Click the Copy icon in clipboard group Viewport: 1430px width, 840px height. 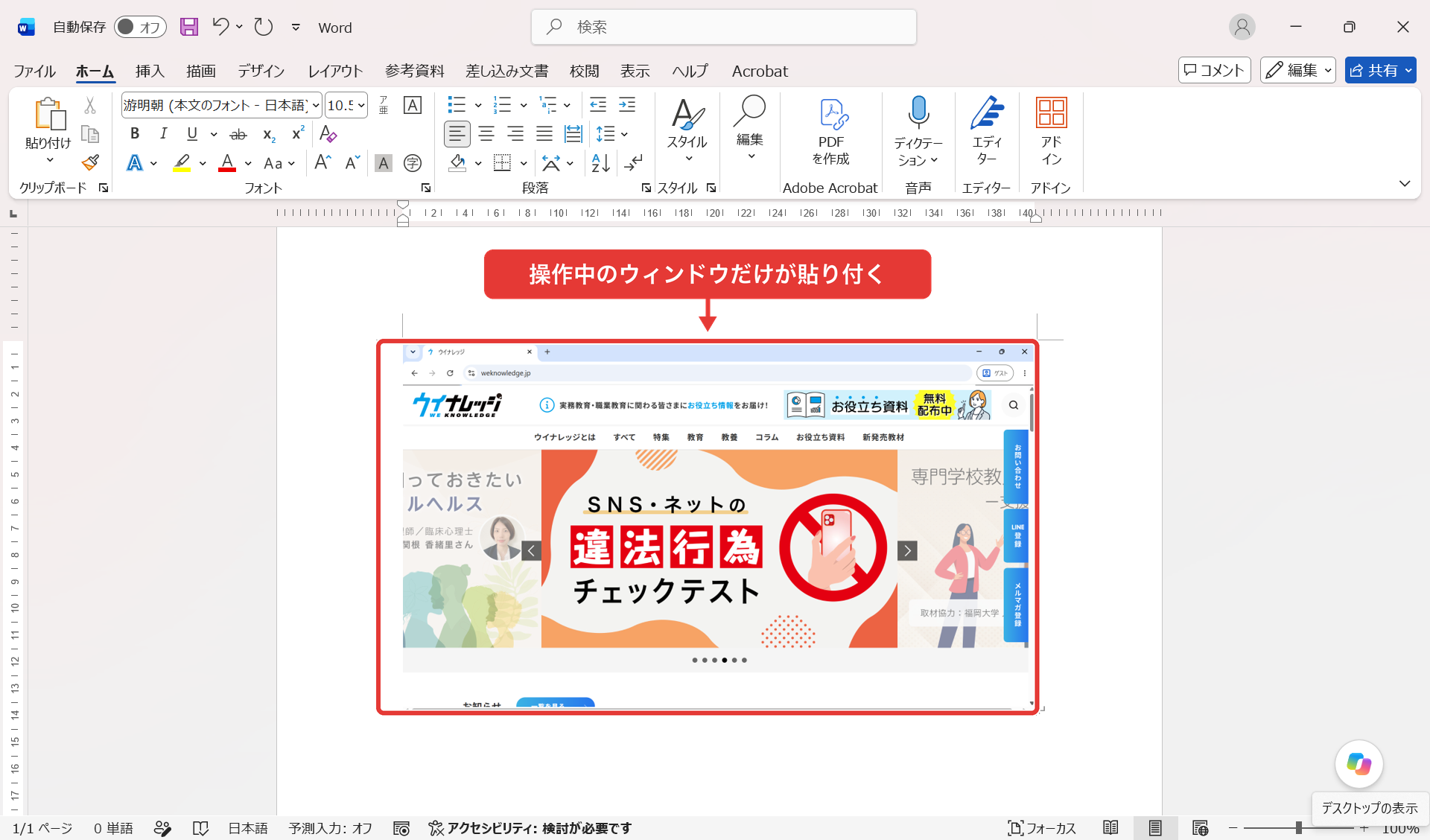tap(90, 134)
